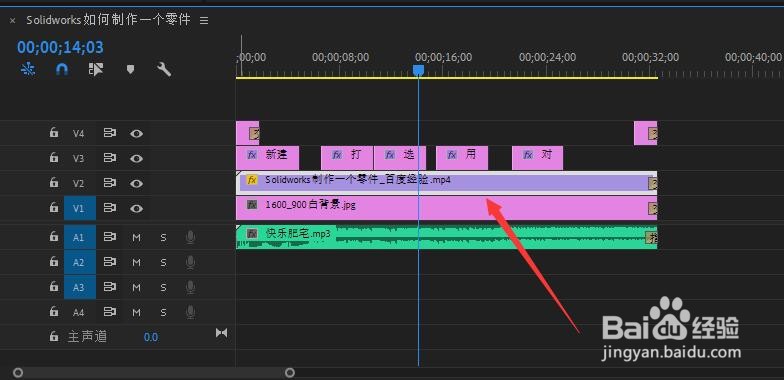Toggle the Snap magnet icon

tap(62, 70)
